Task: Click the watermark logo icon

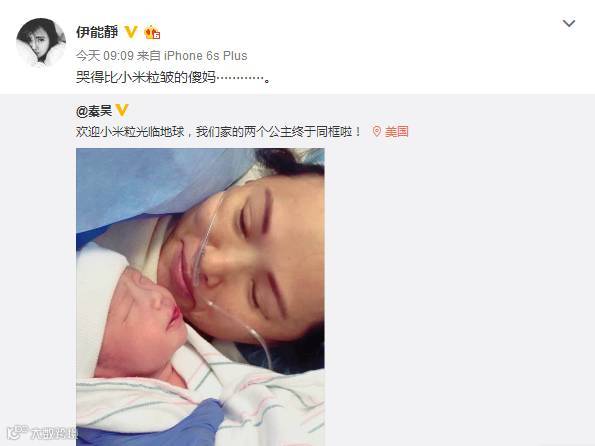Action: click(17, 433)
